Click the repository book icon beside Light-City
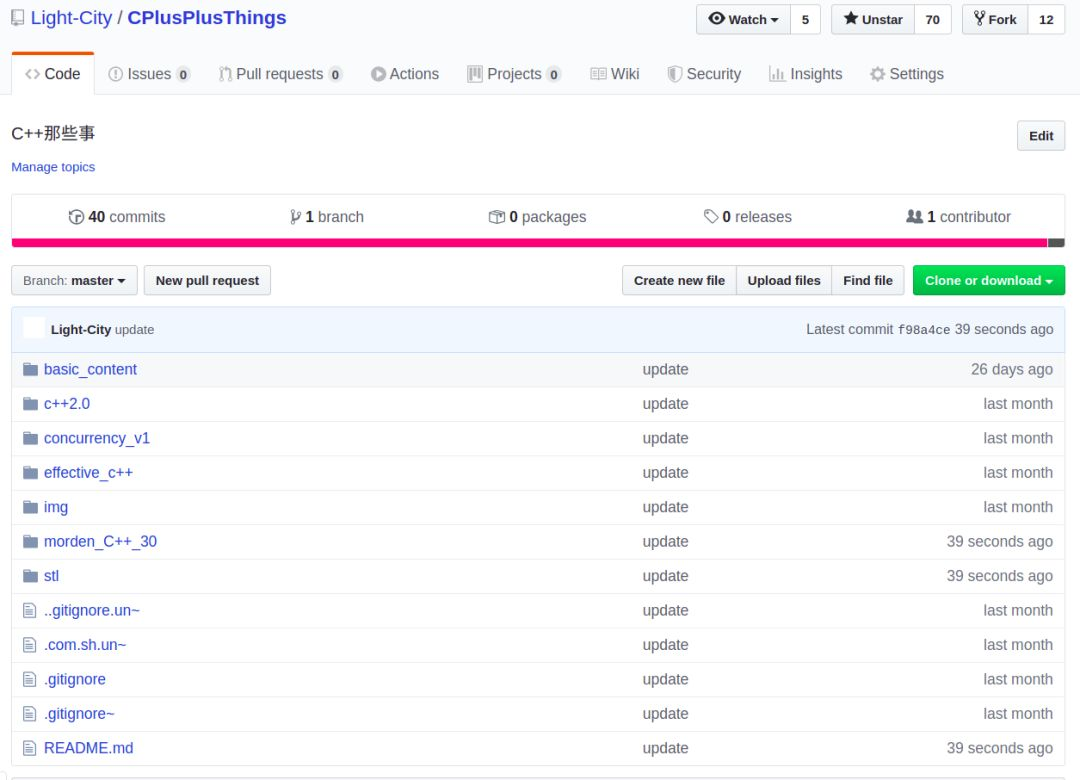Viewport: 1080px width, 780px height. tap(17, 18)
